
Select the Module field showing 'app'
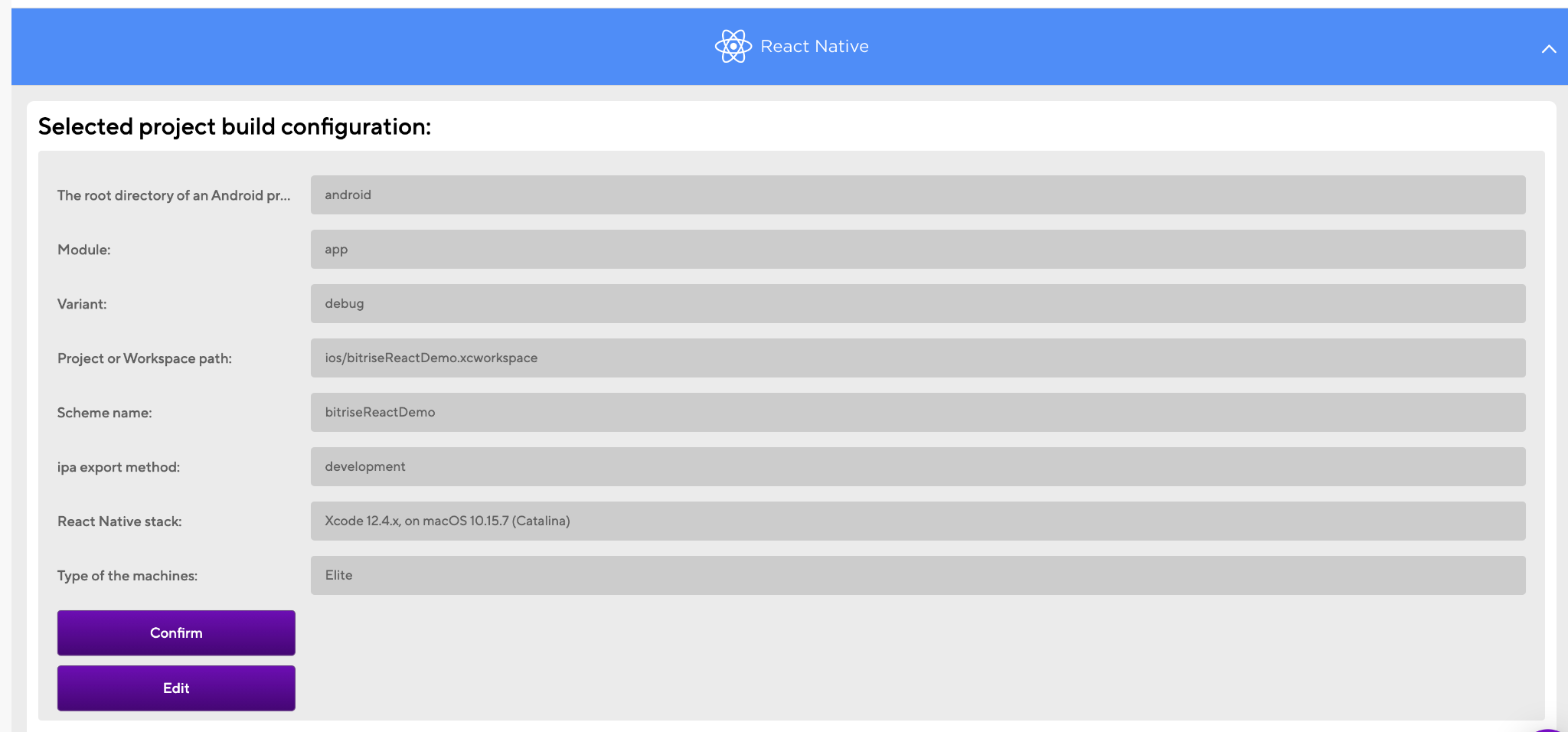click(x=918, y=249)
